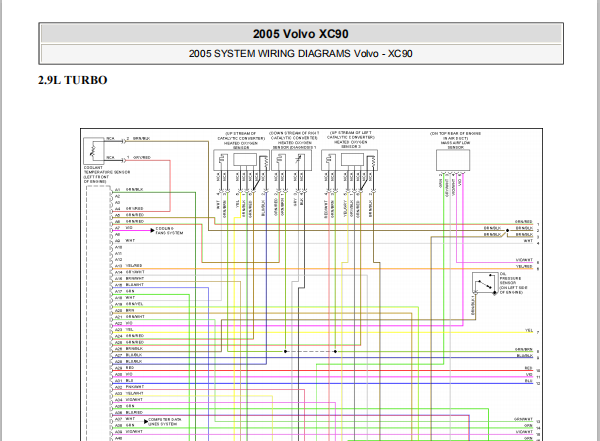Click the '2.9L TURBO' section heading
600x441 pixels.
pyautogui.click(x=73, y=80)
